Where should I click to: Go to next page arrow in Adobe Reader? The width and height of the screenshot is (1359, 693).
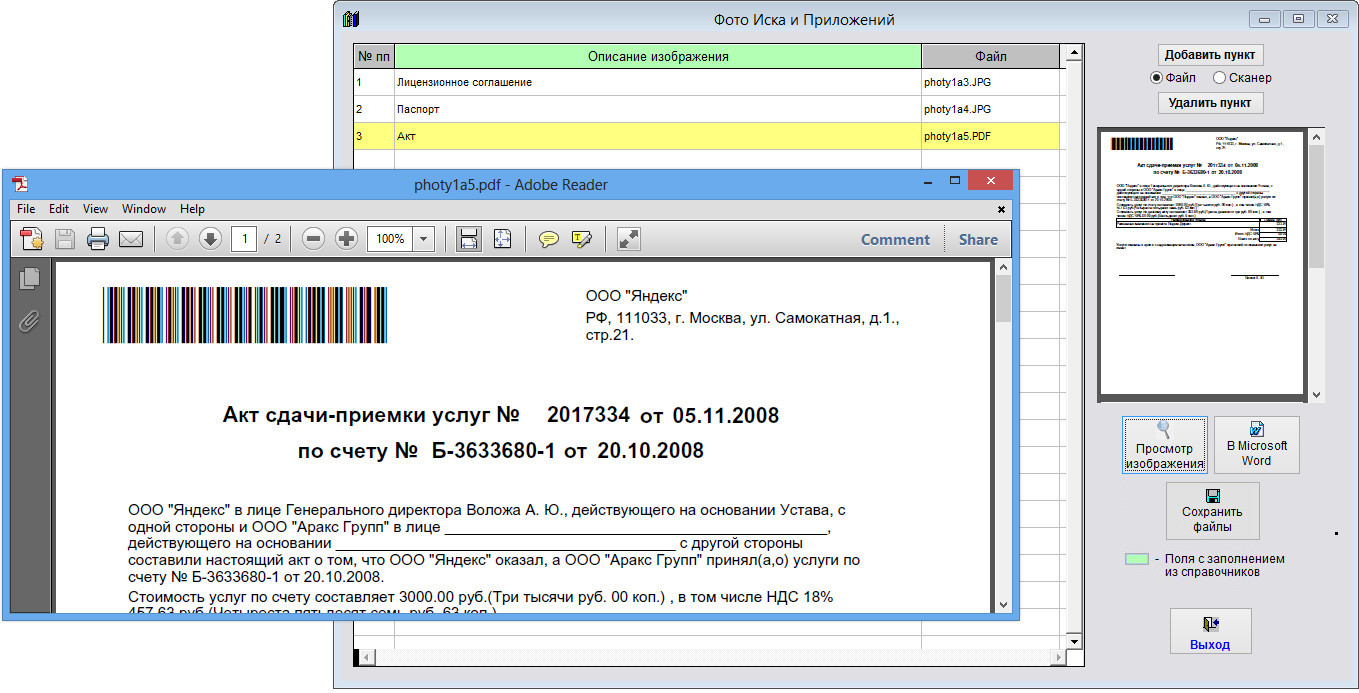[210, 239]
